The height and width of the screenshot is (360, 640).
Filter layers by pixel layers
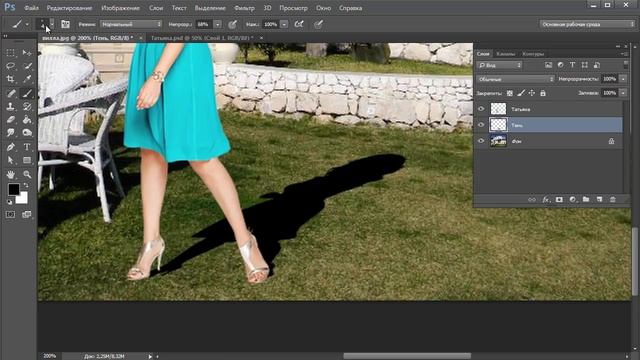pyautogui.click(x=548, y=65)
